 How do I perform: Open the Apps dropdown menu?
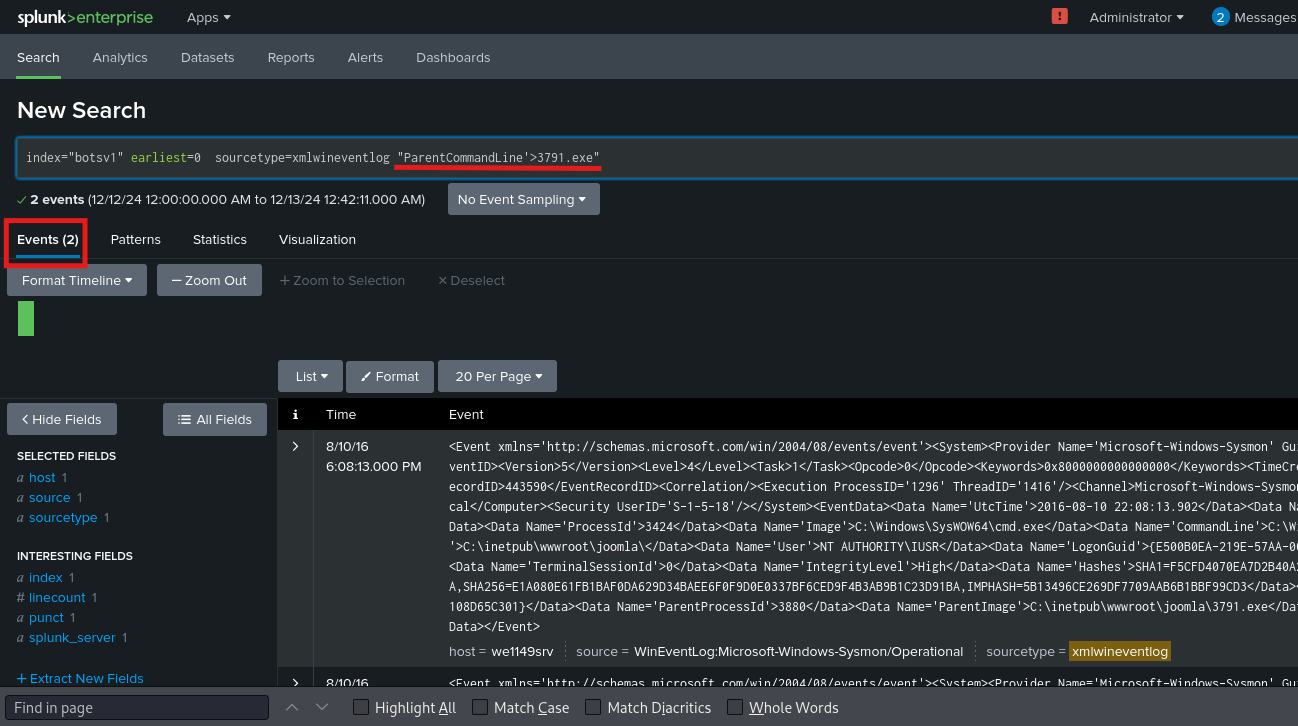click(x=209, y=17)
